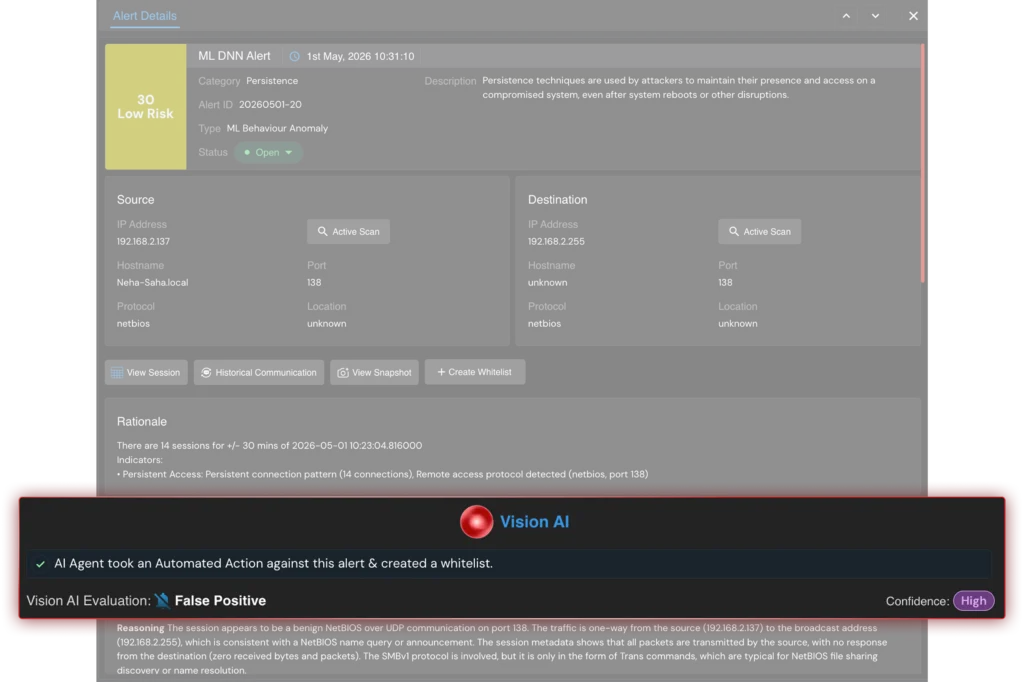Click the checkmark next to automated action message
The width and height of the screenshot is (1024, 682).
point(40,564)
